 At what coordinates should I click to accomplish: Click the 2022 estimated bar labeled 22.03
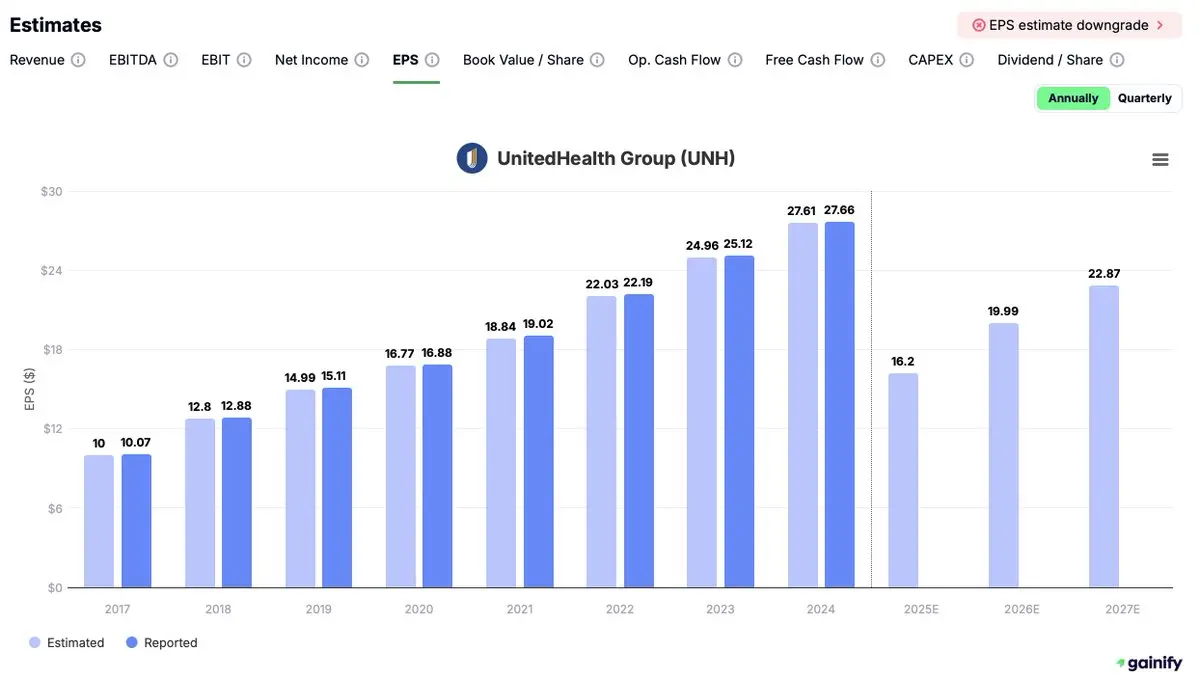pyautogui.click(x=602, y=442)
